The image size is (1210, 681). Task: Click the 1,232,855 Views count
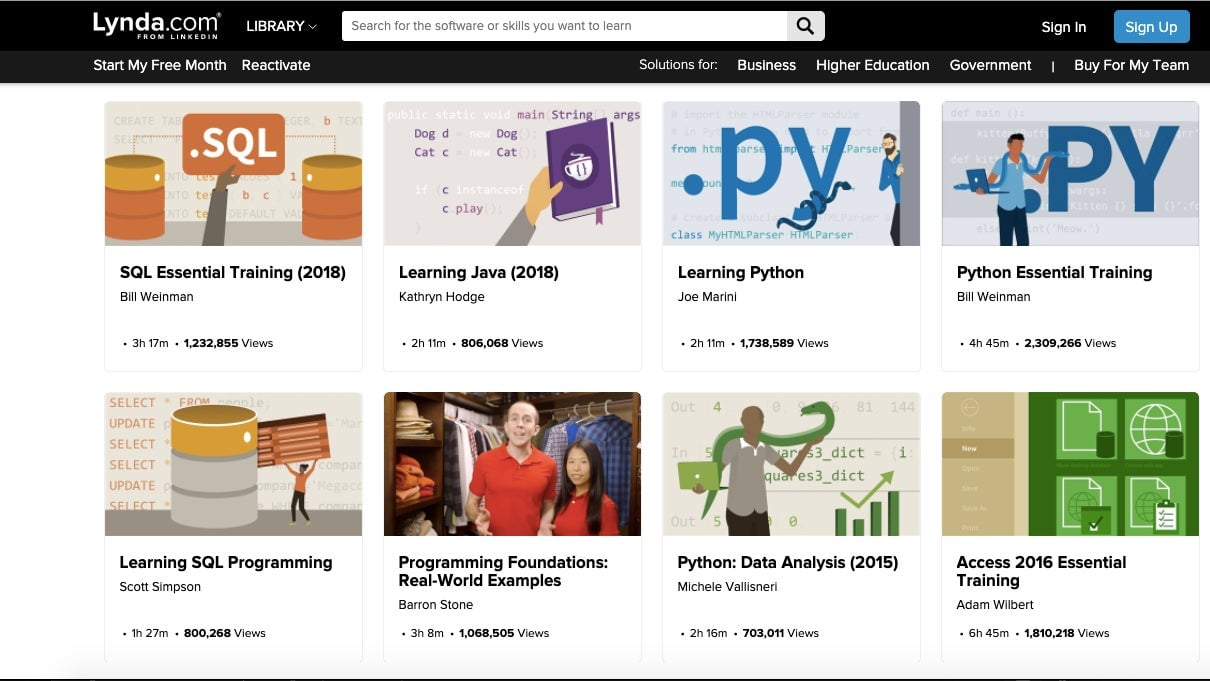[x=228, y=343]
